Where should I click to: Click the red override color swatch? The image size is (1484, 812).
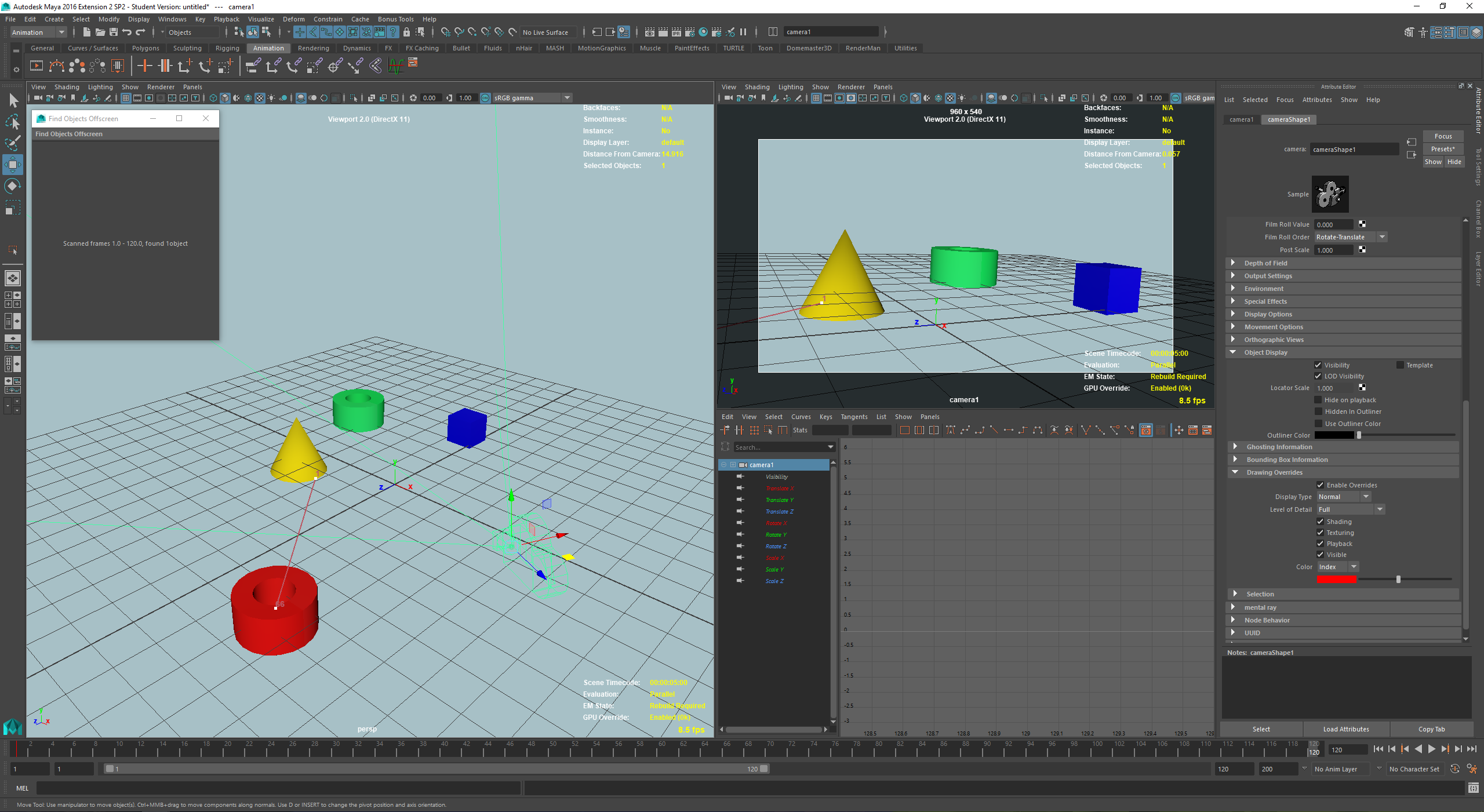1336,579
